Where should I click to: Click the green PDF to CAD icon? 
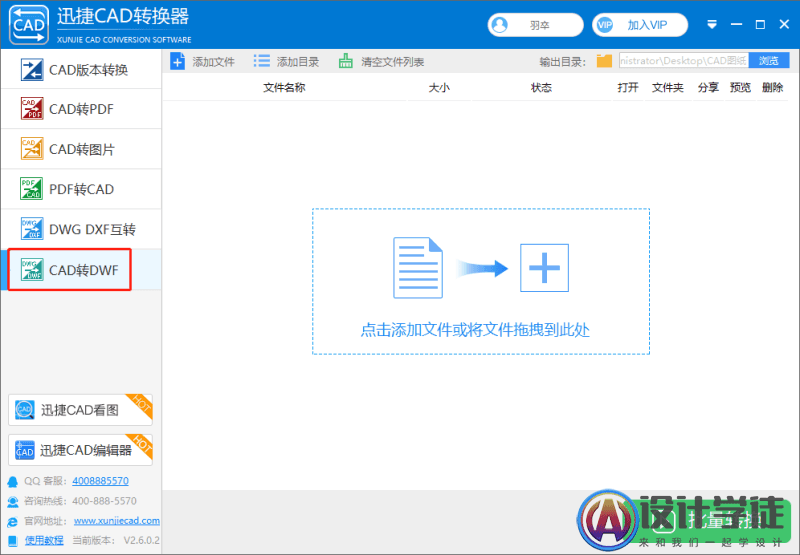32,189
